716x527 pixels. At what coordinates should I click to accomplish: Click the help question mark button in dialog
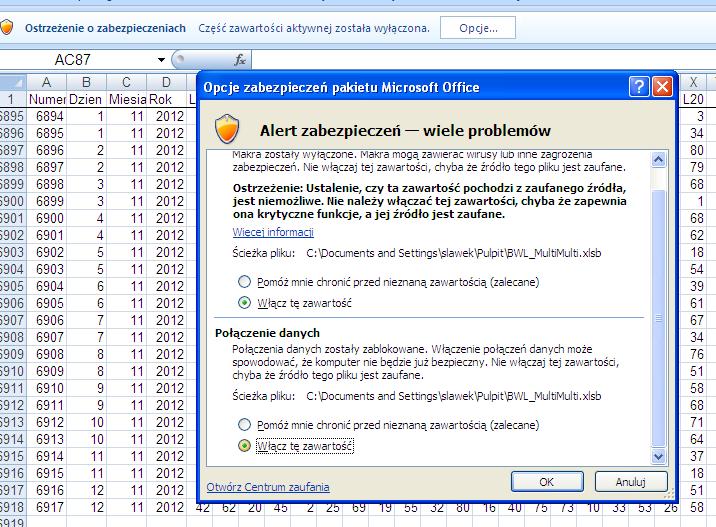coord(639,86)
